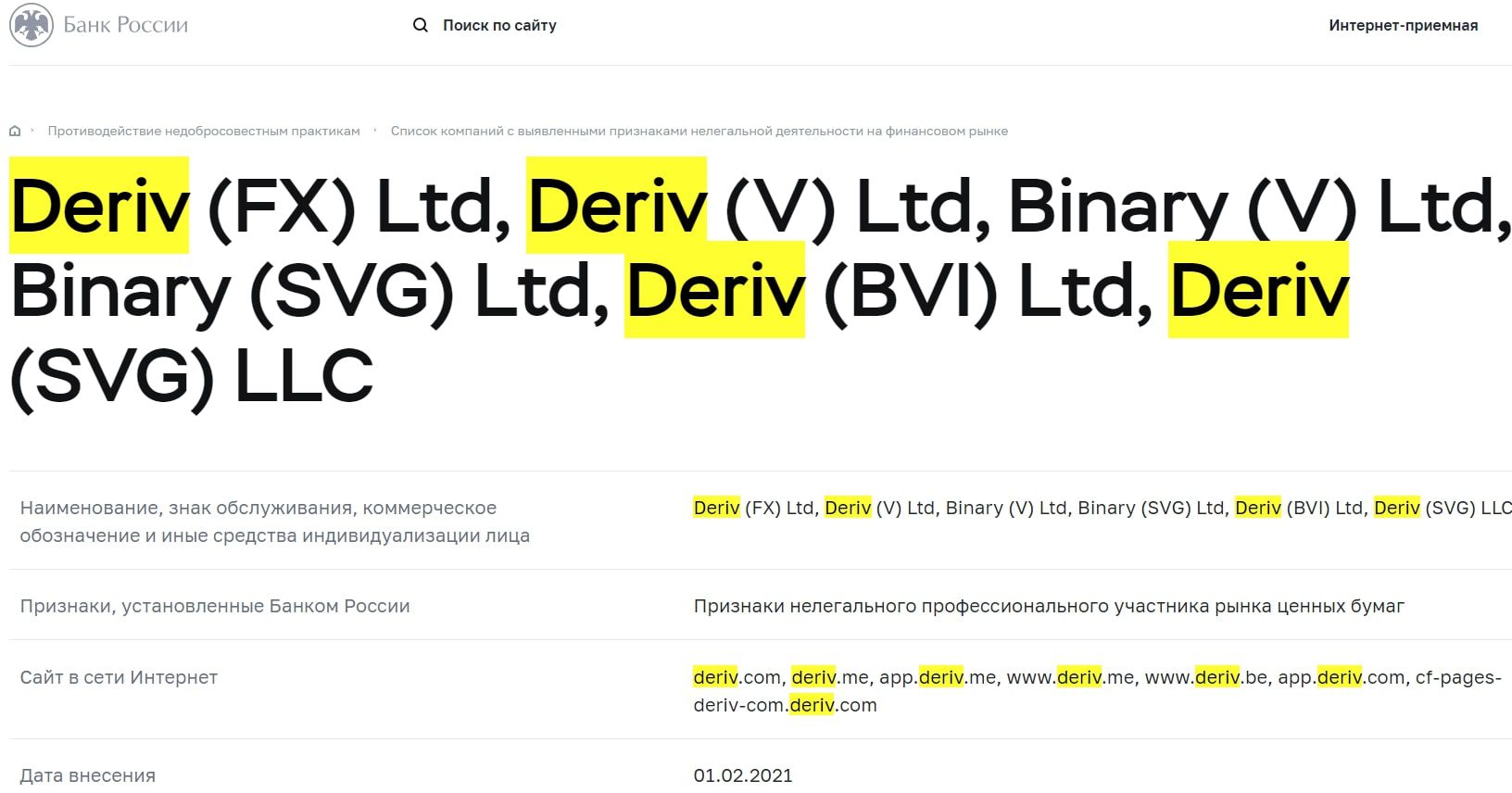The image size is (1512, 793).
Task: Click the home breadcrumb icon
Action: pyautogui.click(x=15, y=132)
